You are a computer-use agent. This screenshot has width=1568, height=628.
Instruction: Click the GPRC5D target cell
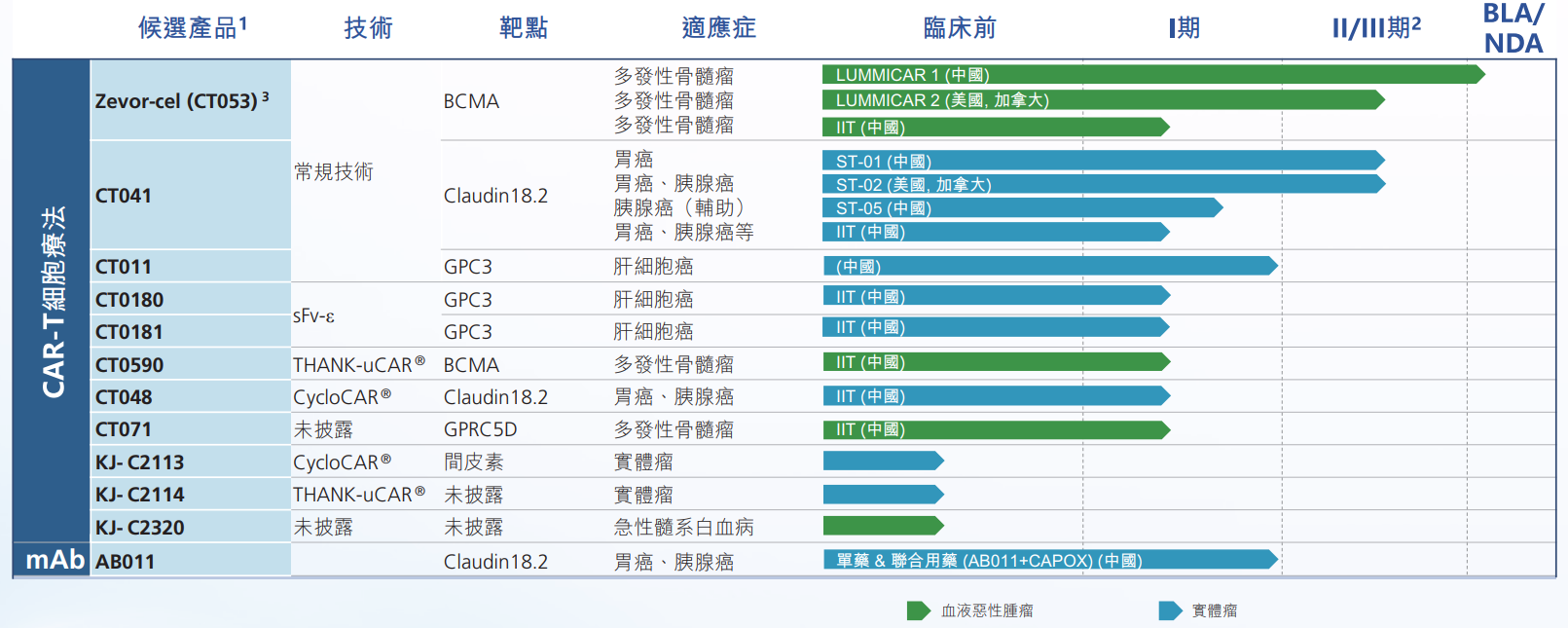pyautogui.click(x=480, y=429)
